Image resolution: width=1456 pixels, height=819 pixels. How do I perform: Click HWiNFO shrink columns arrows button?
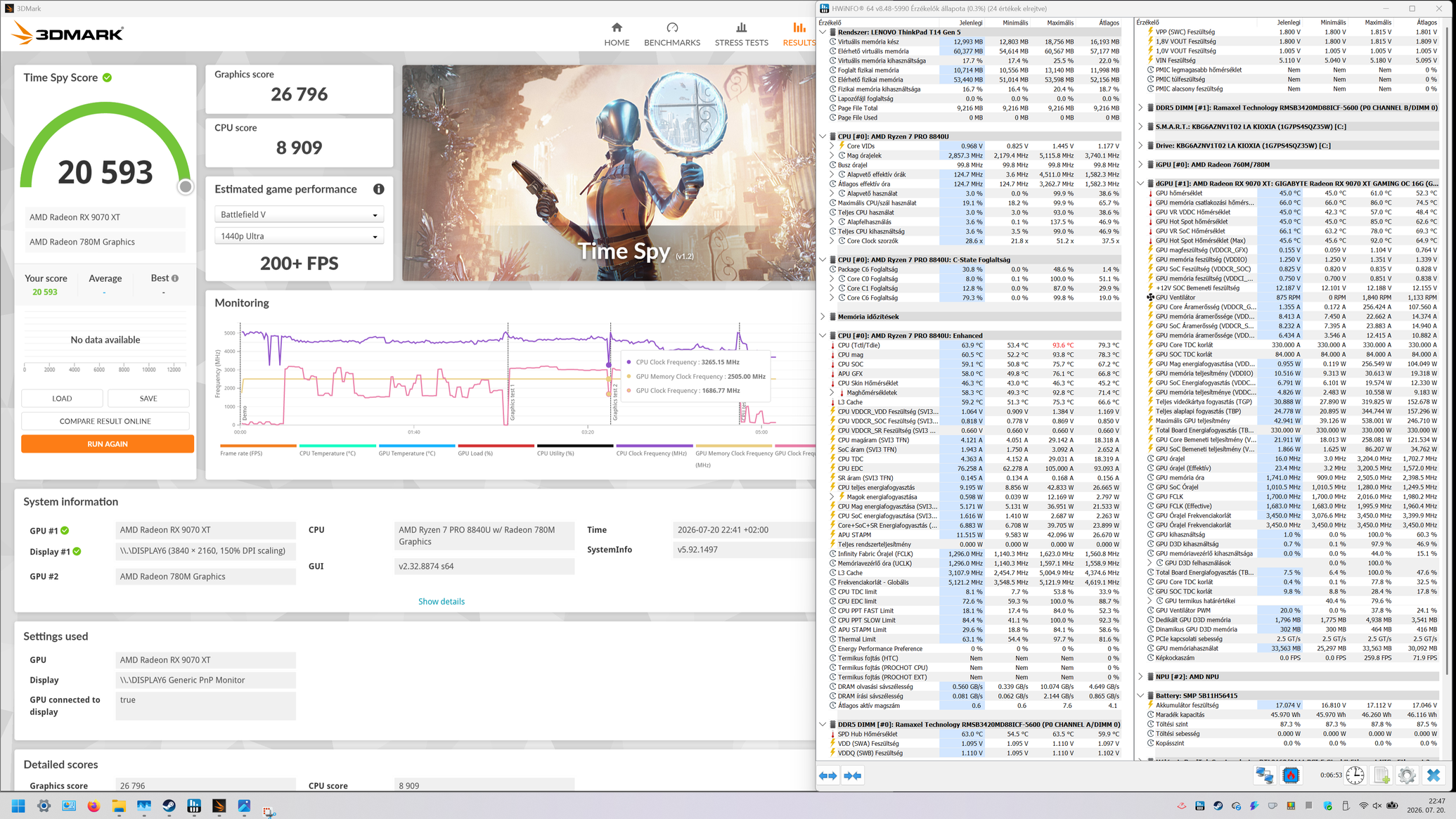point(853,775)
